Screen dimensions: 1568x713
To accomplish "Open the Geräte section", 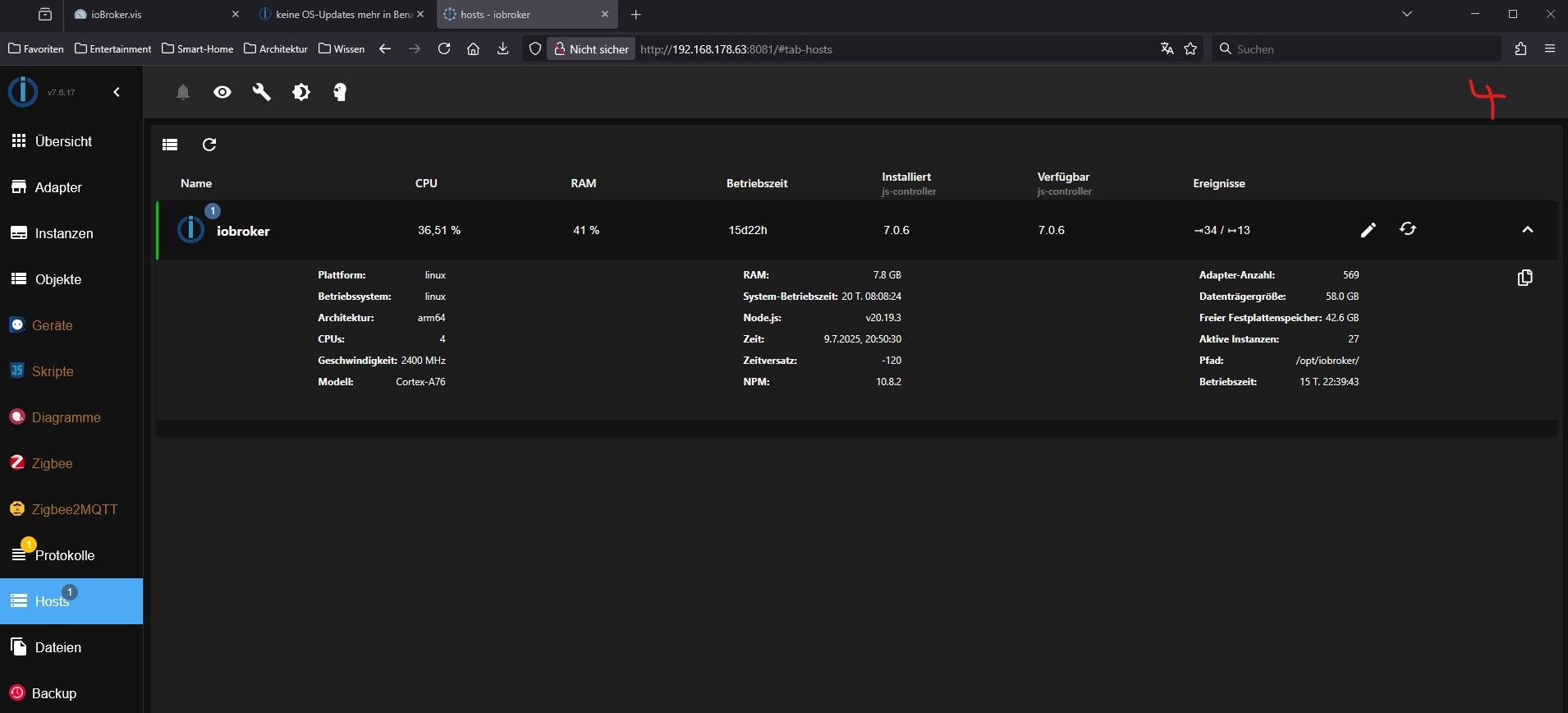I will click(x=71, y=325).
